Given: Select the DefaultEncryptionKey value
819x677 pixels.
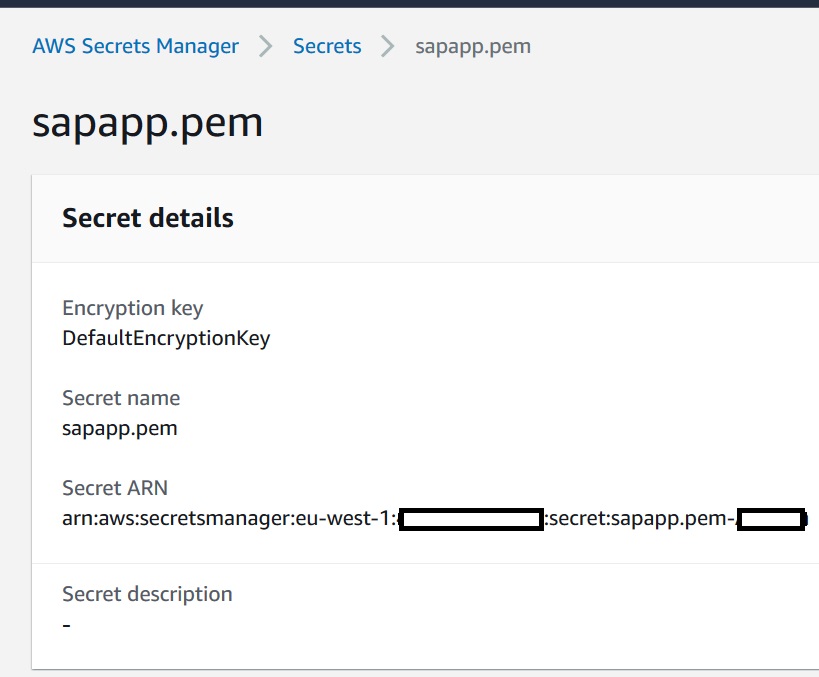Looking at the screenshot, I should point(166,338).
